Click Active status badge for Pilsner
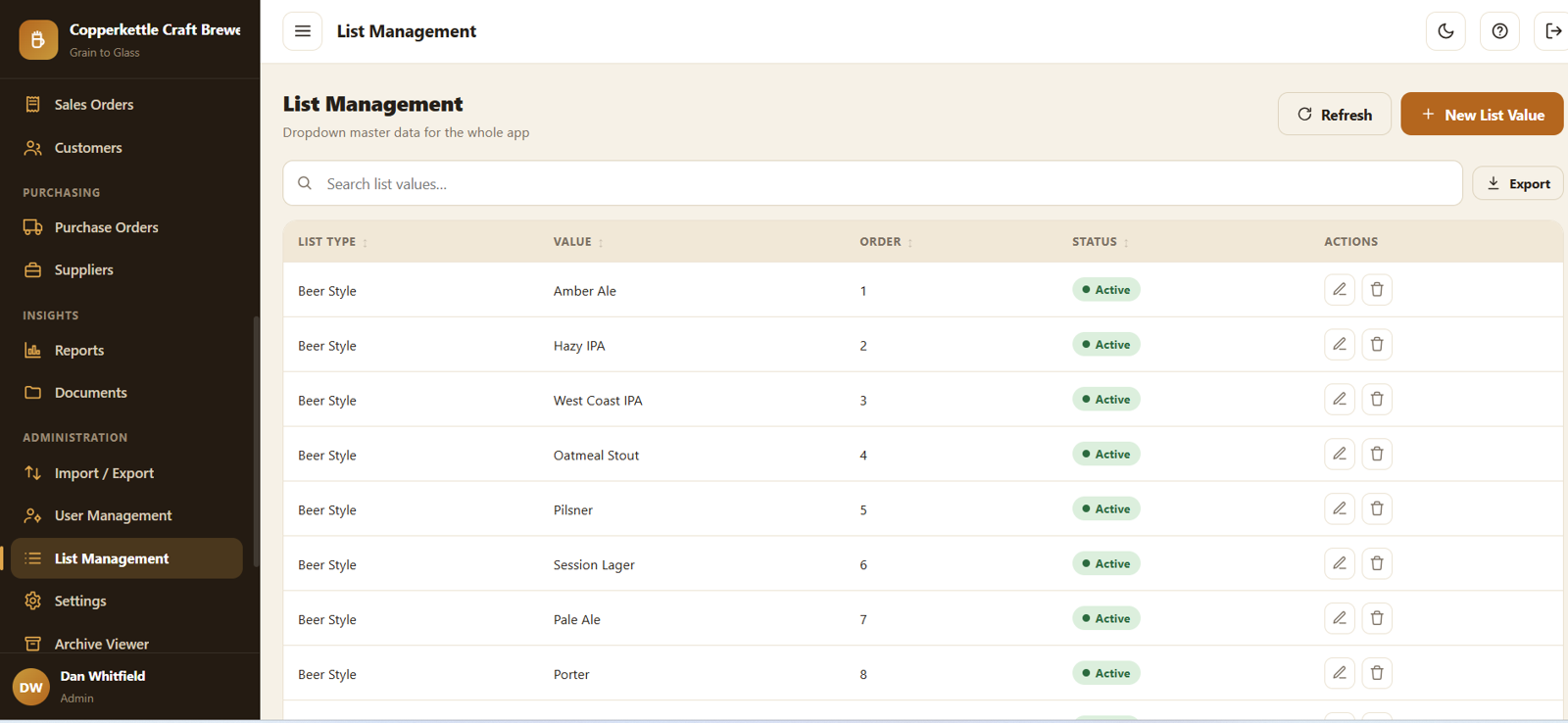This screenshot has height=723, width=1568. 1105,509
